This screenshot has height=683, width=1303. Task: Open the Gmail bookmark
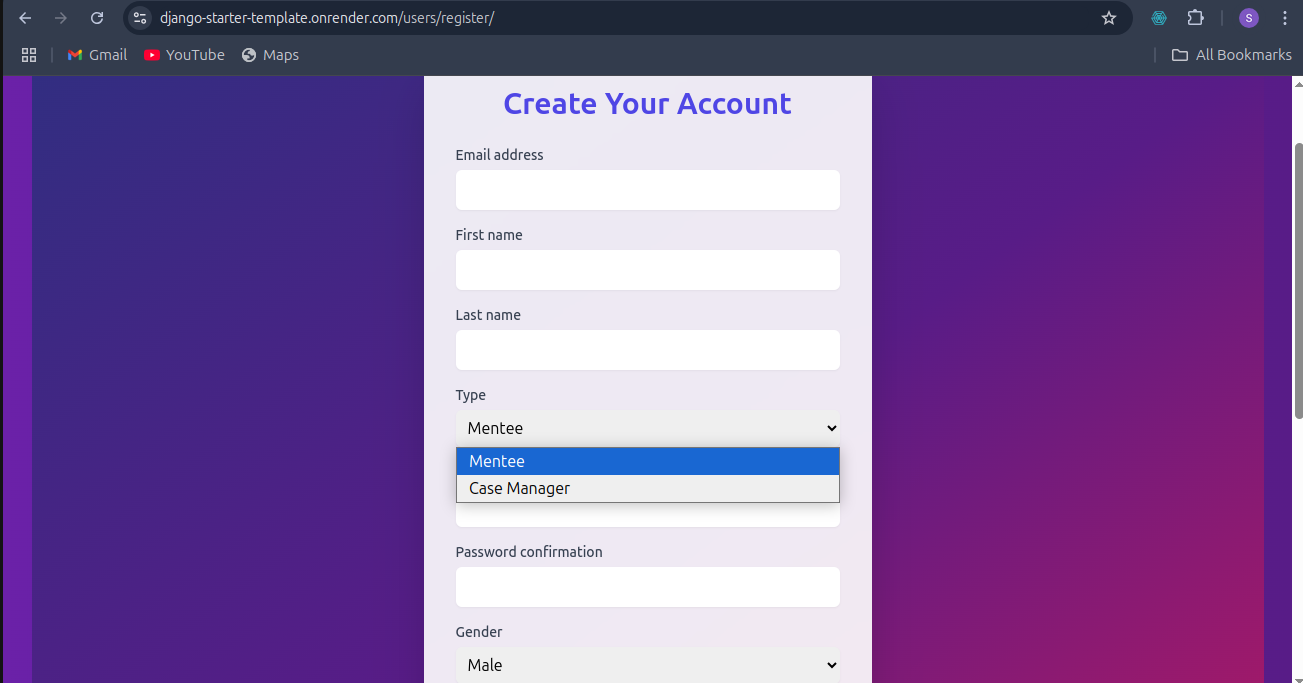(97, 55)
